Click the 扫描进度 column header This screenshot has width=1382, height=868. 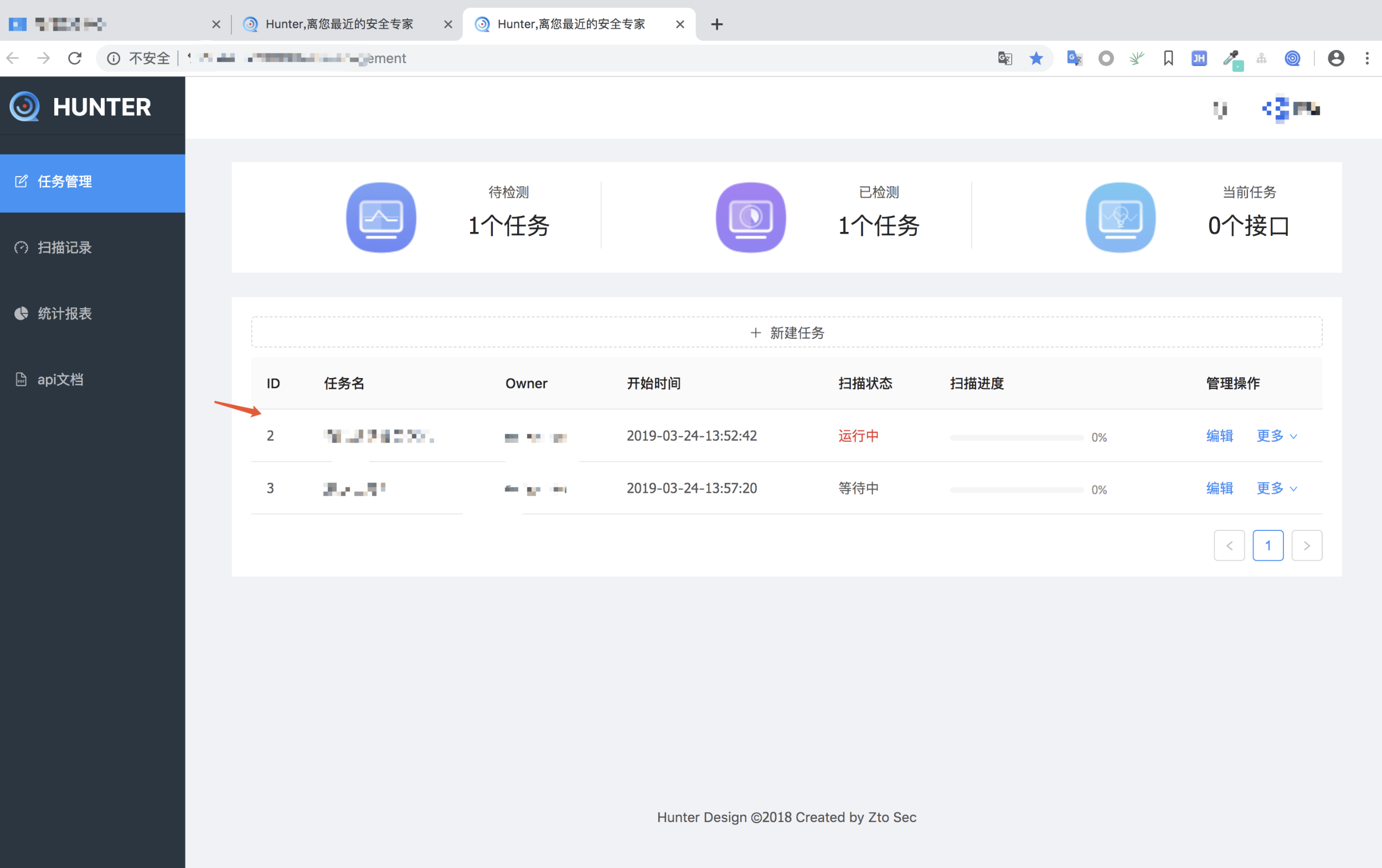[x=977, y=383]
